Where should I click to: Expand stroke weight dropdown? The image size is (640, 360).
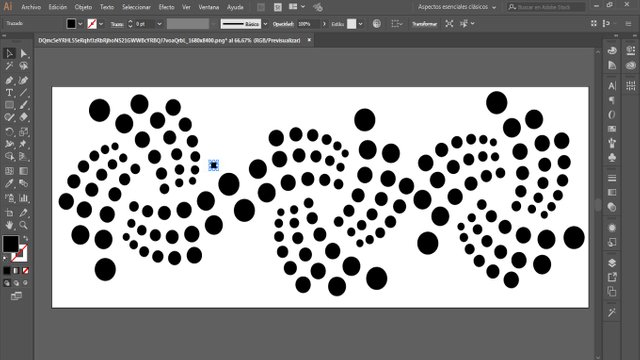(x=159, y=24)
